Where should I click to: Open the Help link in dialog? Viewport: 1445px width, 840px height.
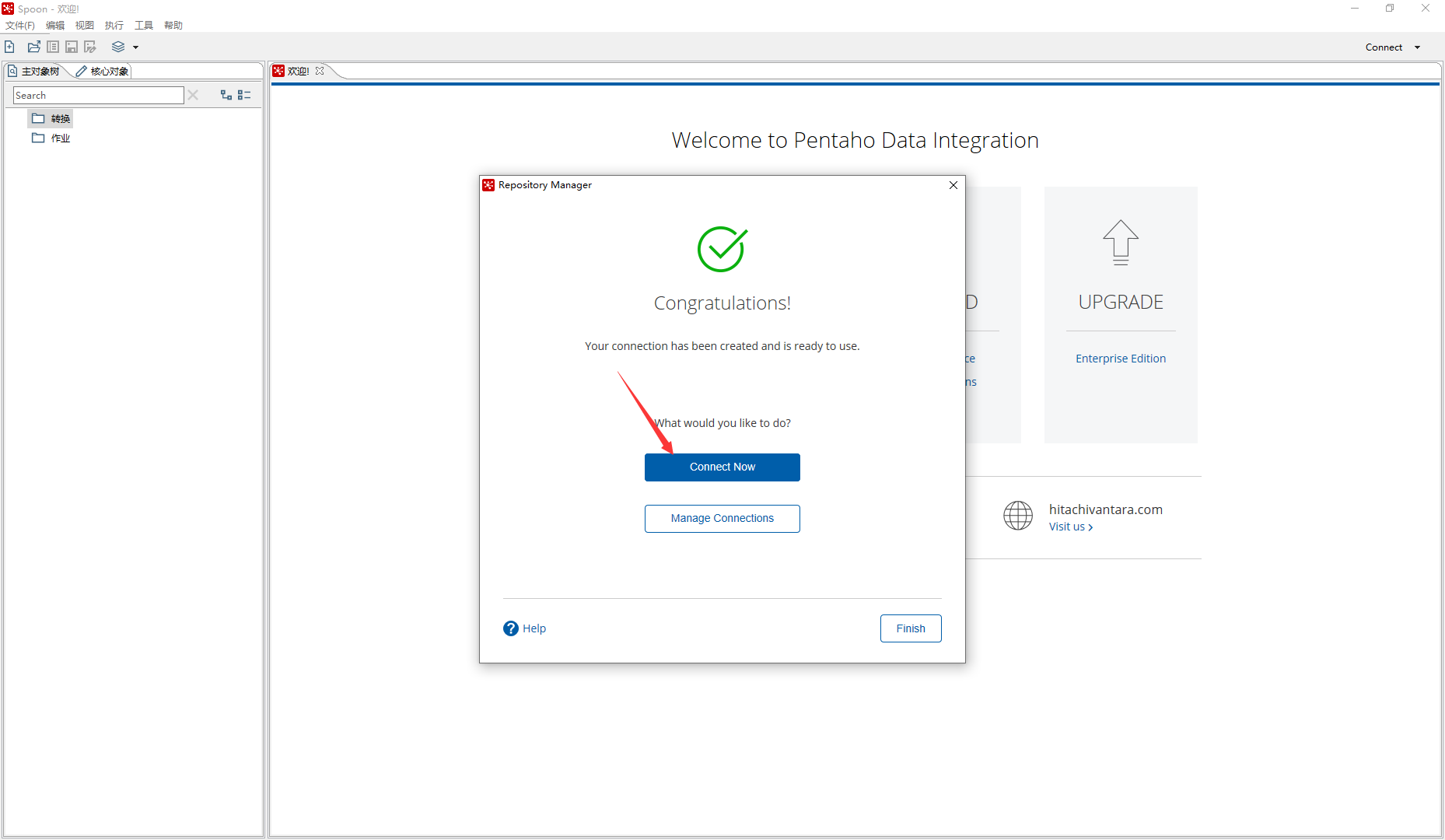click(534, 628)
